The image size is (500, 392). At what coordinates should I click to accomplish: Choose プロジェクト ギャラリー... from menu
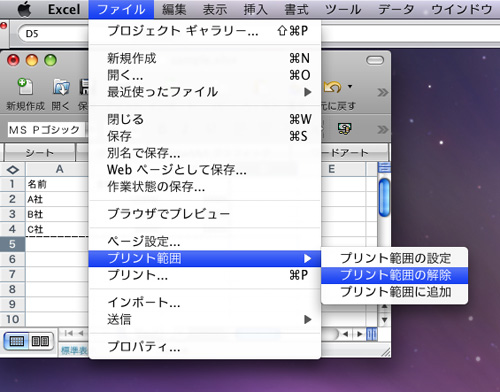coord(205,31)
